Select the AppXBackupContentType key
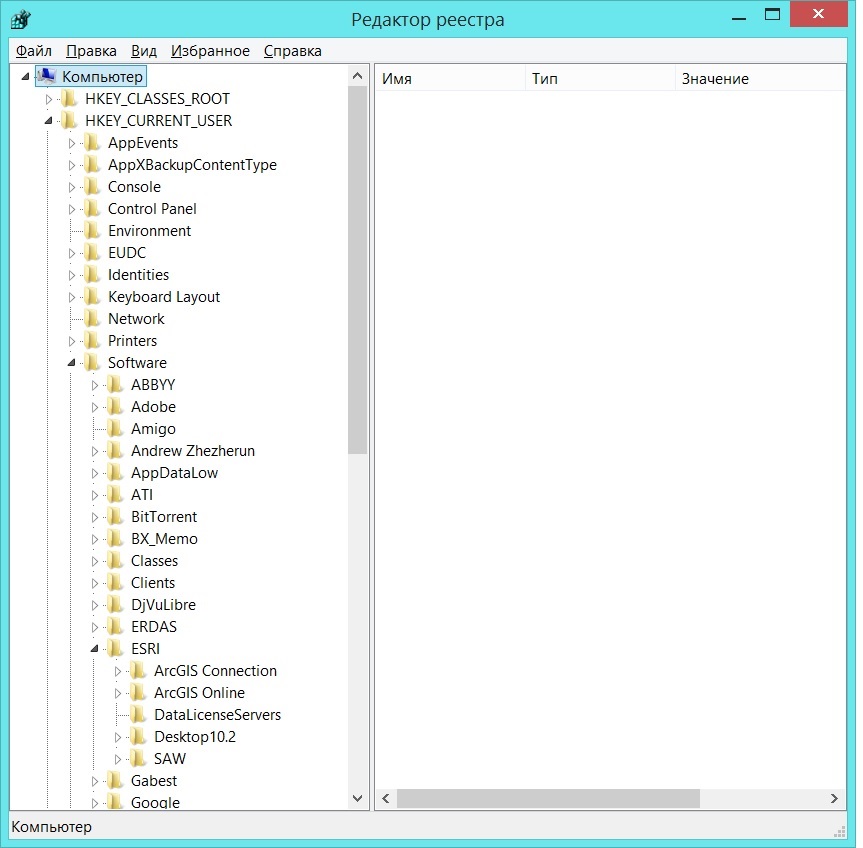Viewport: 863px width, 848px height. pos(192,165)
